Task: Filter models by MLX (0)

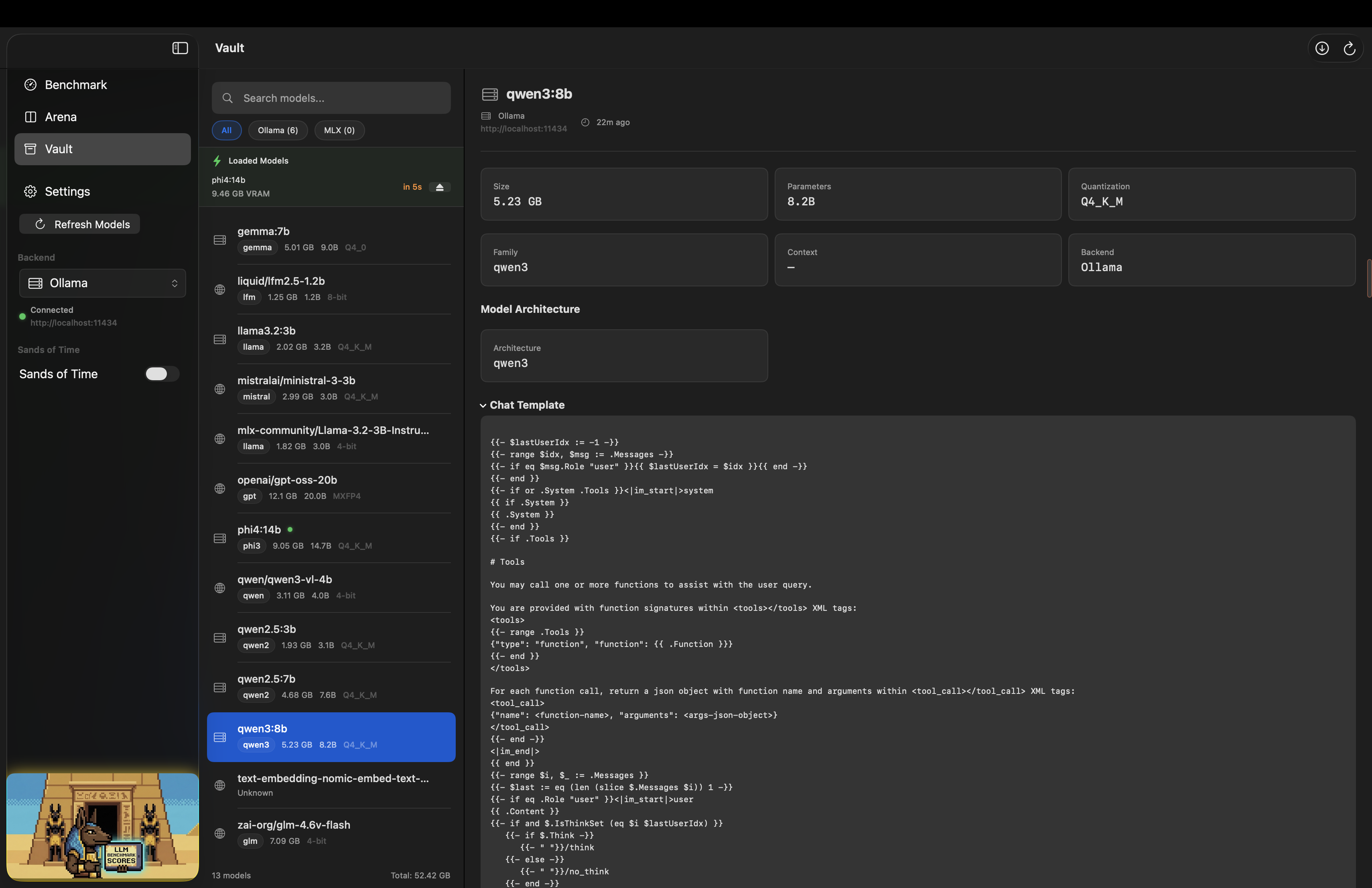Action: tap(339, 130)
